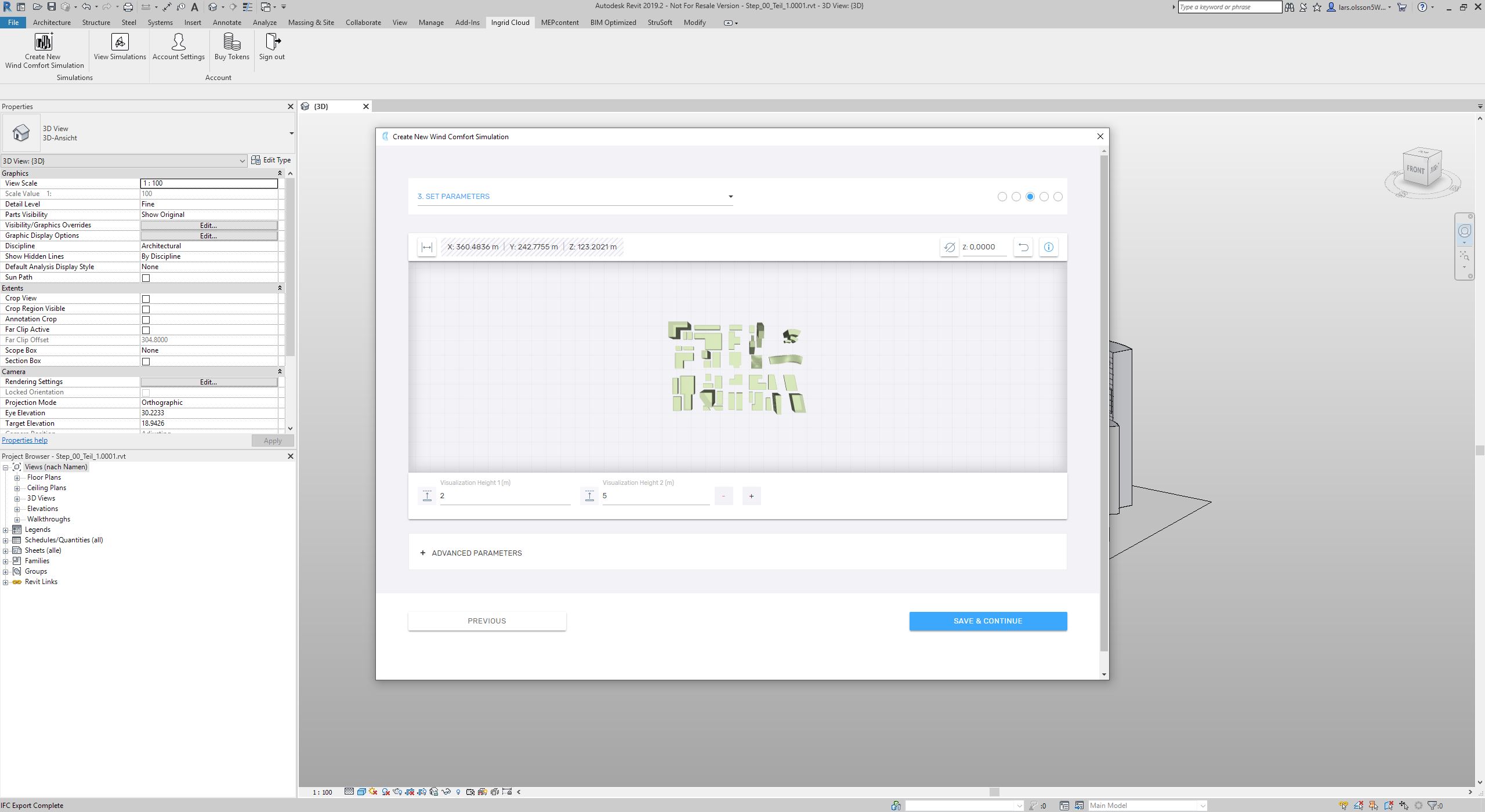1485x812 pixels.
Task: Click the PREVIOUS button
Action: [x=487, y=621]
